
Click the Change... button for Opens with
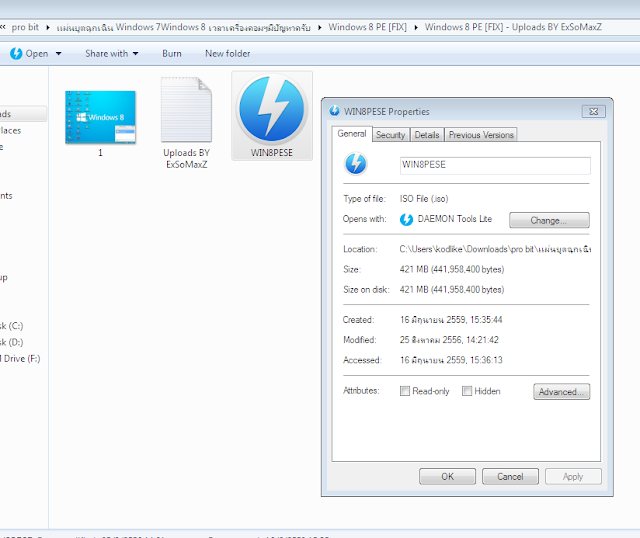click(x=549, y=220)
